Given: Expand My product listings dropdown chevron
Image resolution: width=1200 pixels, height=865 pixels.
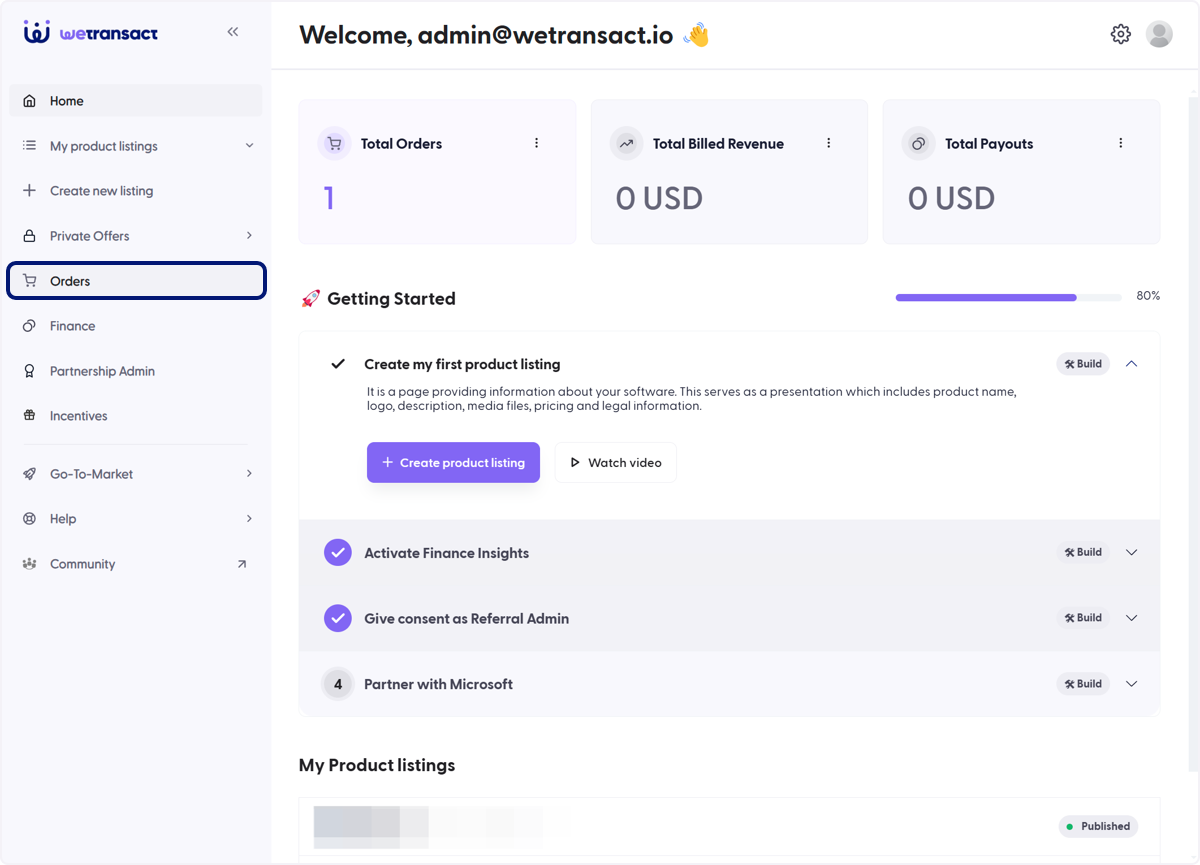Looking at the screenshot, I should click(x=249, y=146).
